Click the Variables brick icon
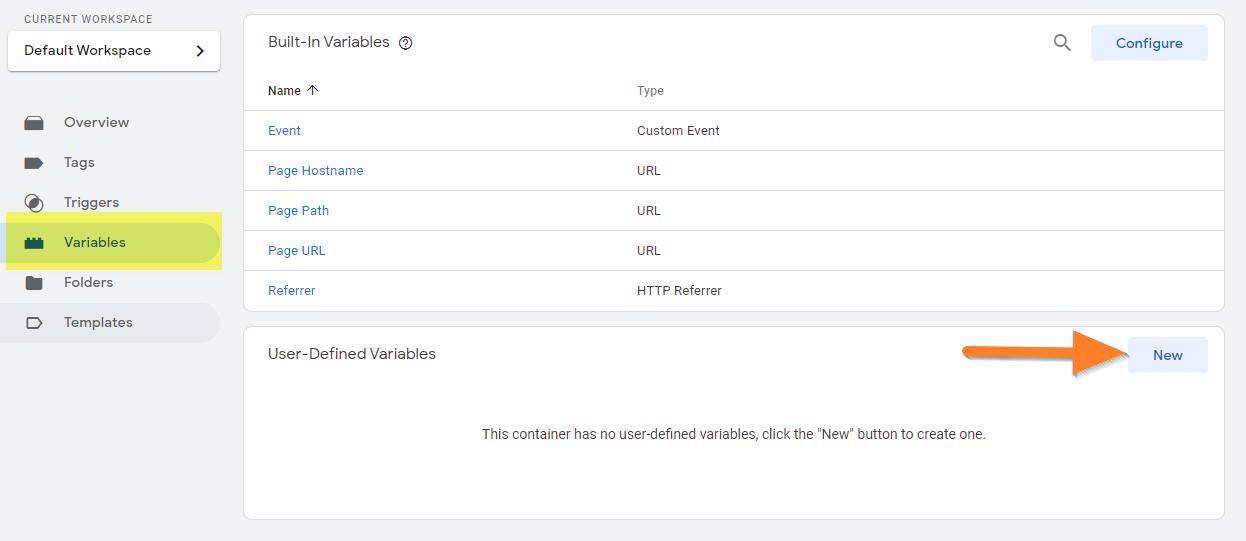 34,243
